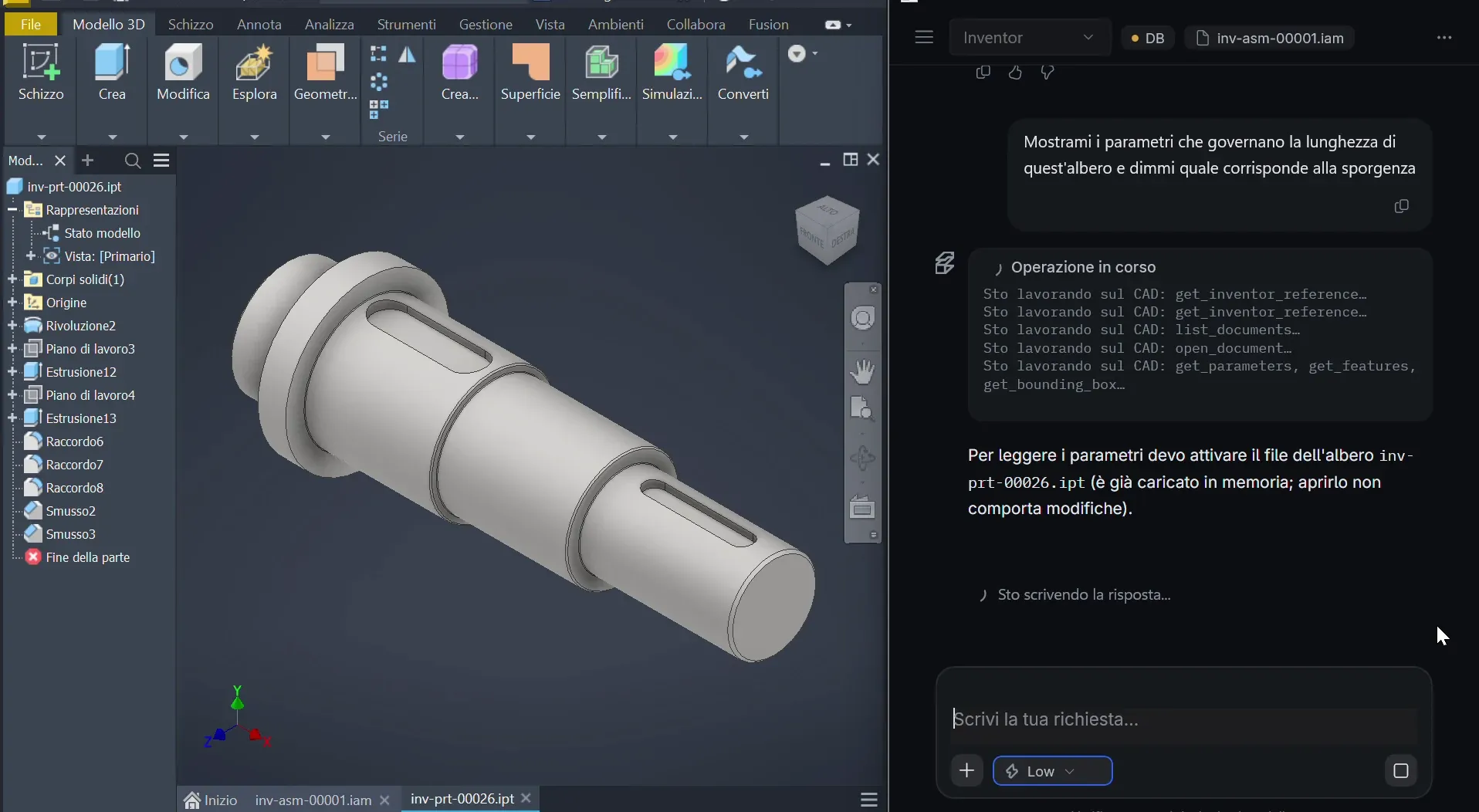Select the mirror tool in Serie panel

point(407,55)
